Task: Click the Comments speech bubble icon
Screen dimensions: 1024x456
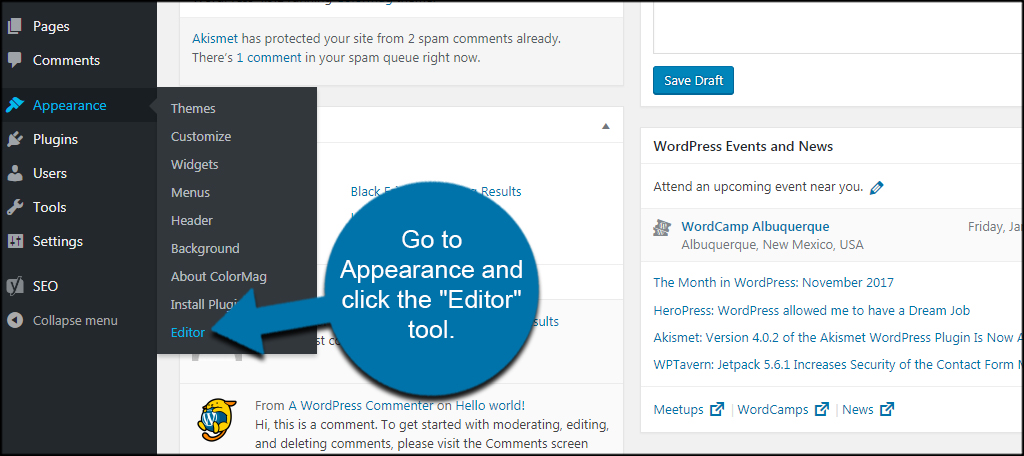Action: [x=14, y=60]
